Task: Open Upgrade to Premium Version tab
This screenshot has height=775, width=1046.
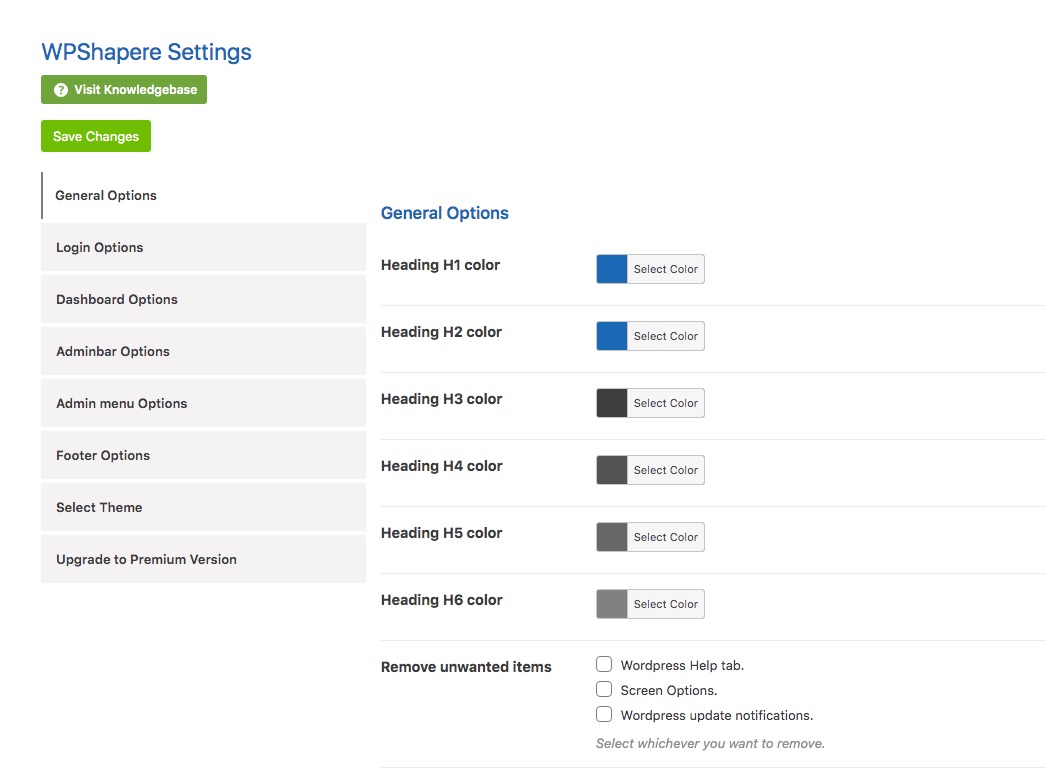Action: click(x=203, y=560)
